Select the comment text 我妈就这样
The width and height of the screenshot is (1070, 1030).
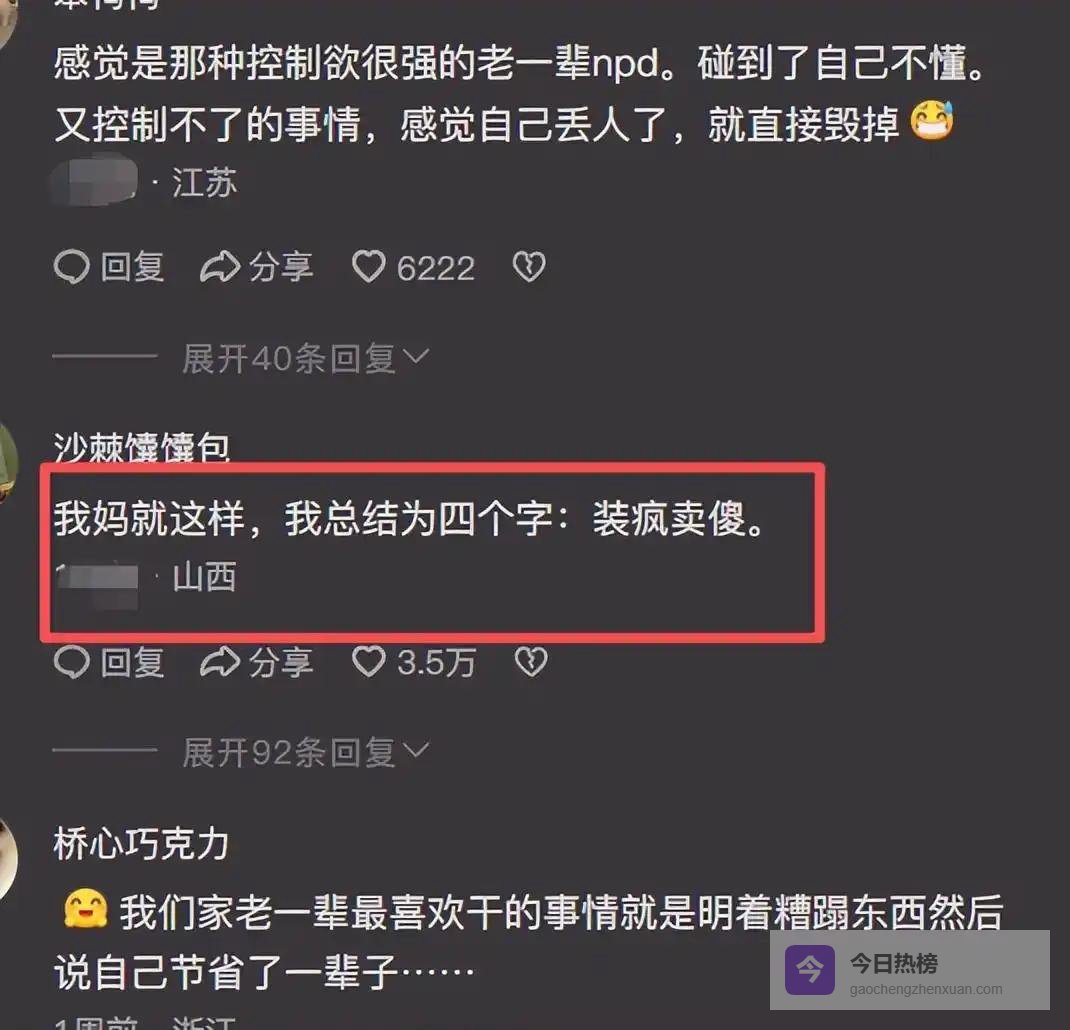click(x=149, y=518)
